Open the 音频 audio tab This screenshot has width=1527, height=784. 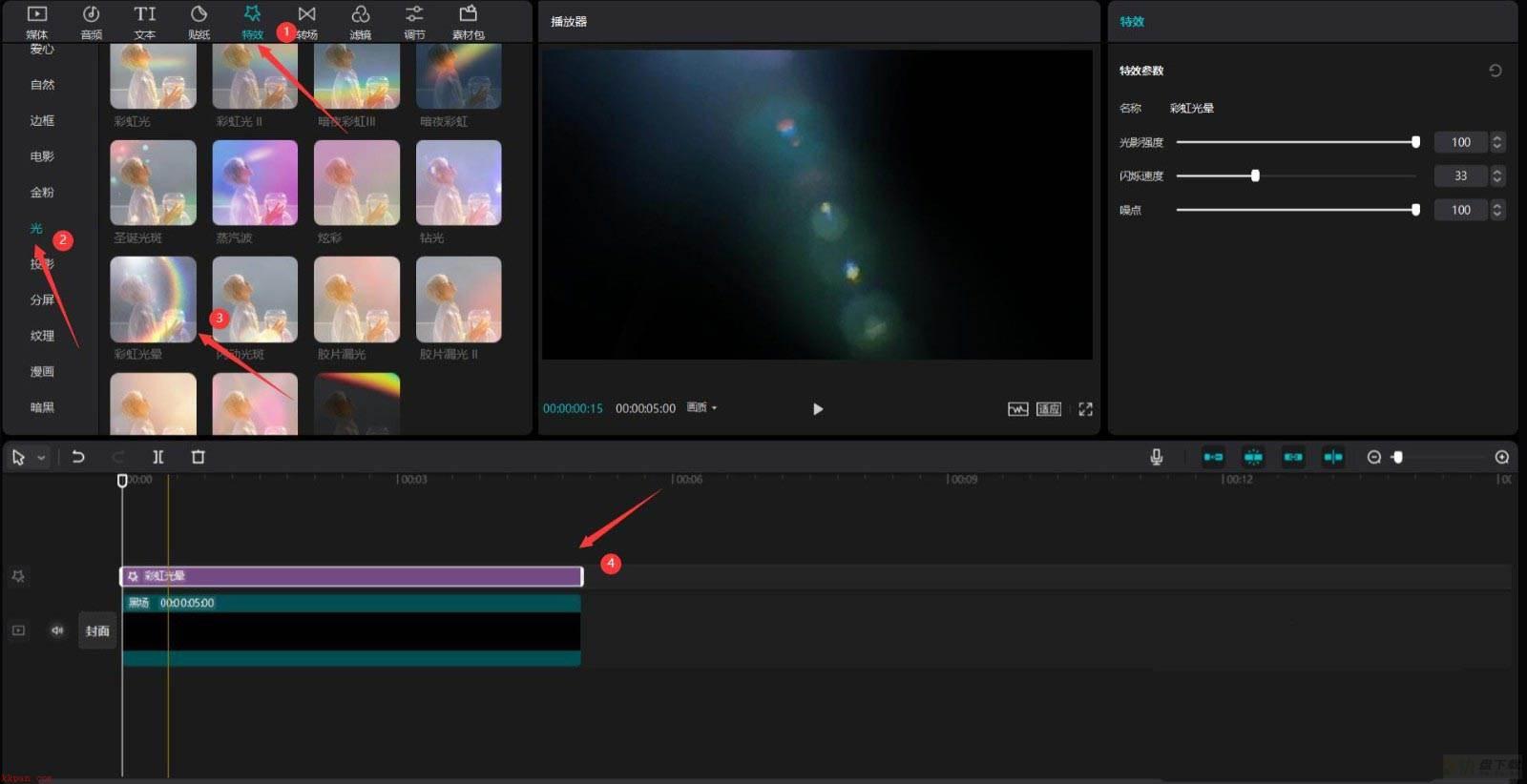tap(91, 22)
